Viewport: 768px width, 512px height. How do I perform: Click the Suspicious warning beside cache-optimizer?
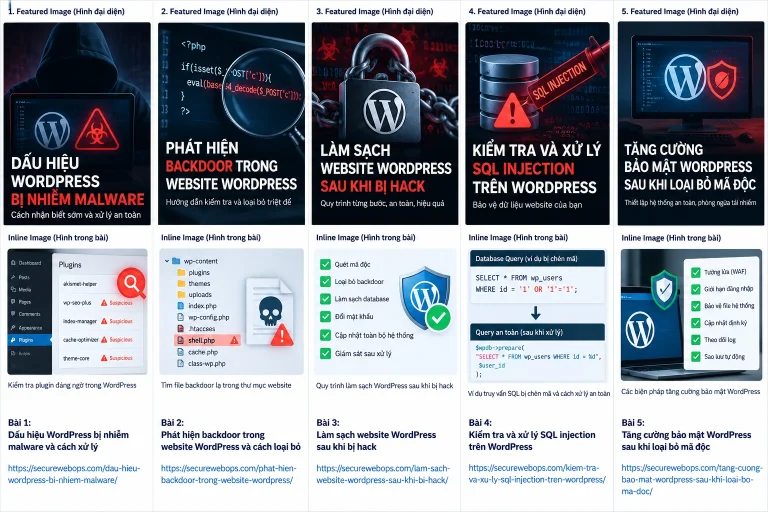pos(117,340)
